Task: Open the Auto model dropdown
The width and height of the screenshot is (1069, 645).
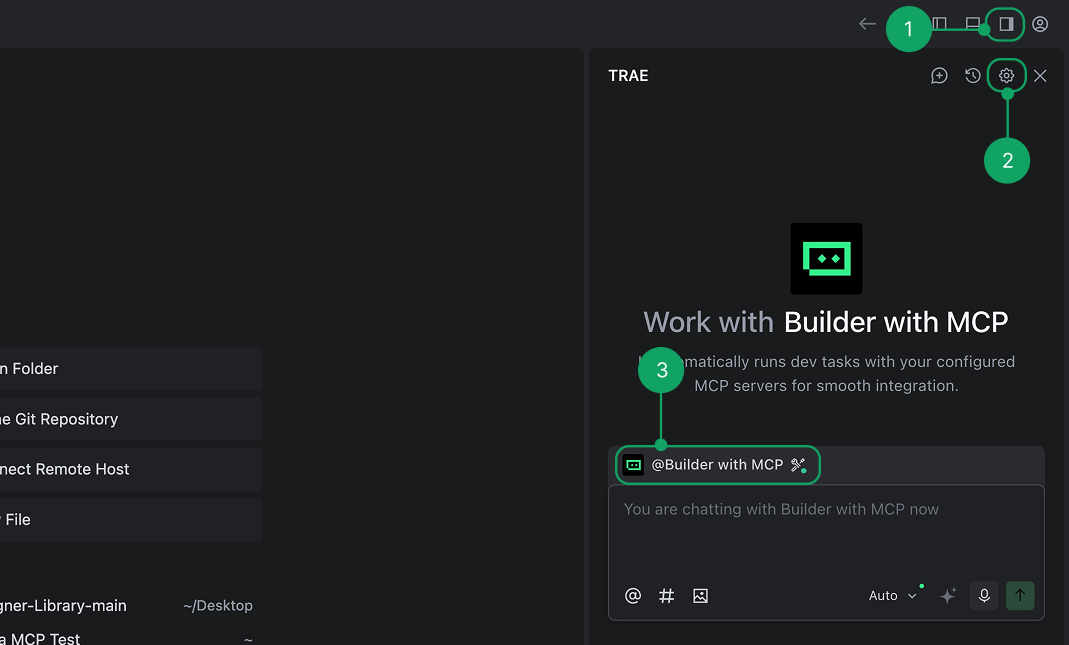Action: coord(892,596)
